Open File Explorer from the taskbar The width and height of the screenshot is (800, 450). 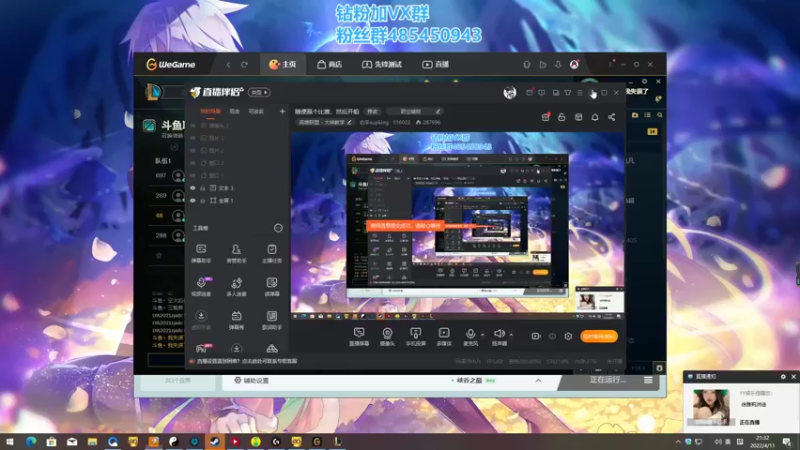92,442
